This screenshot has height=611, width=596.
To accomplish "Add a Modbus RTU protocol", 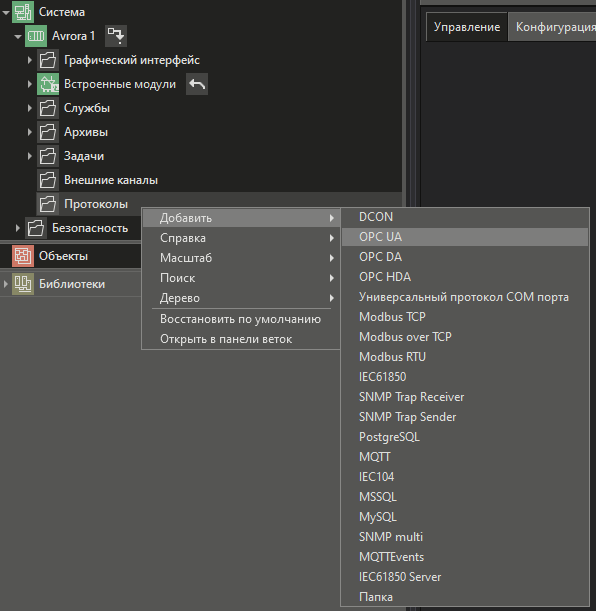I will point(465,357).
